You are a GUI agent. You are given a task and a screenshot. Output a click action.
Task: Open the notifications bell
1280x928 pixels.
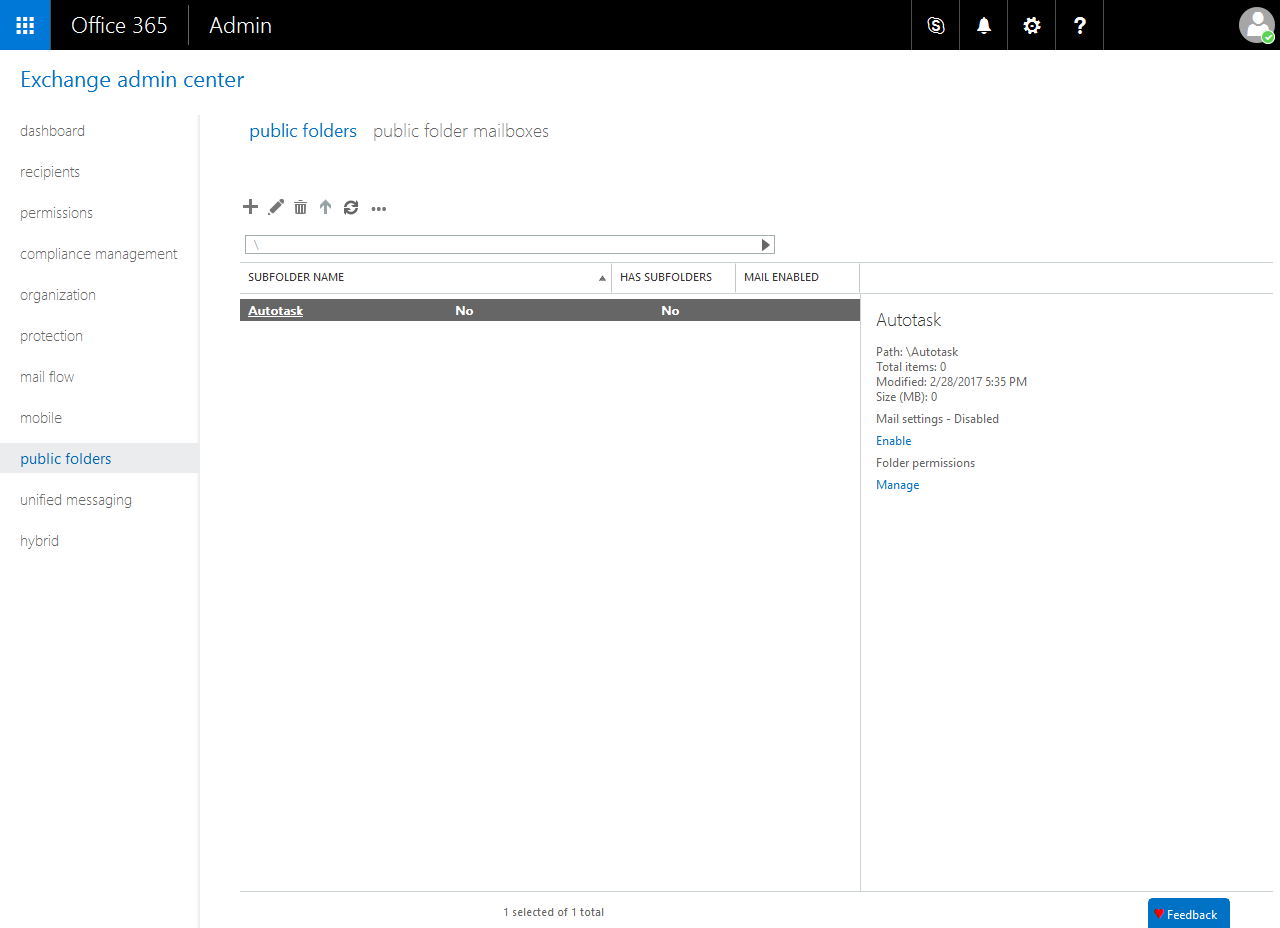click(984, 25)
